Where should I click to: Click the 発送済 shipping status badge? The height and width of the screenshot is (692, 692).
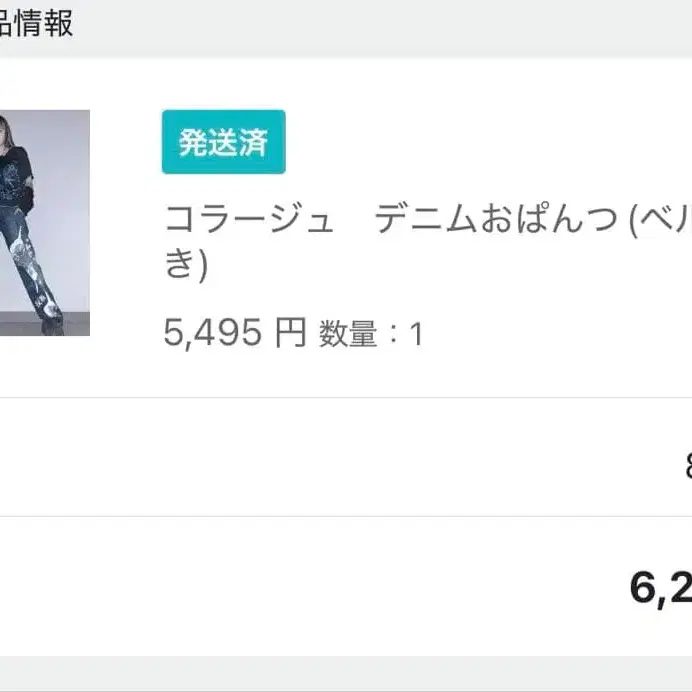223,142
